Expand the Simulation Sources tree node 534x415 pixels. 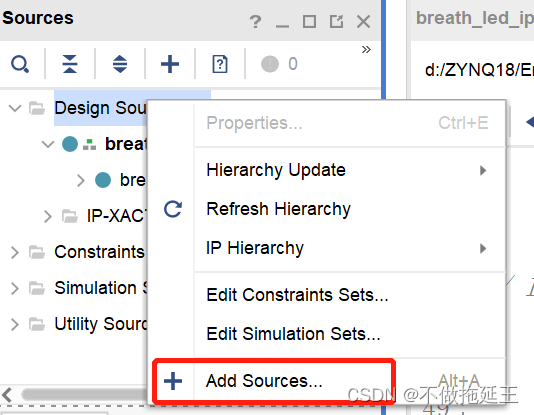[x=15, y=288]
